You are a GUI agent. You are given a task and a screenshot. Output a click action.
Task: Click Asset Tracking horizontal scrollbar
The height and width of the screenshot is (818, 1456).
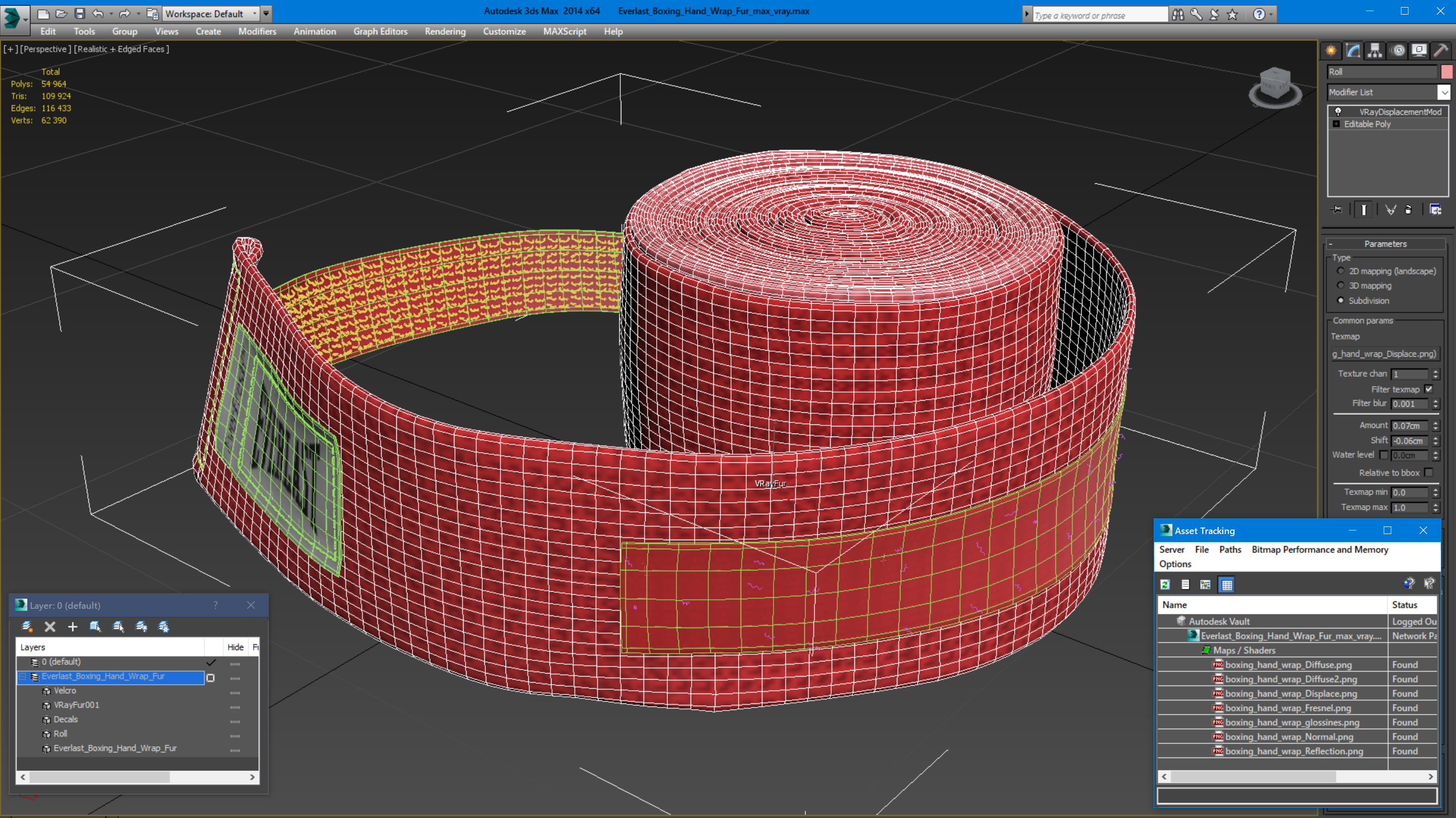click(1297, 777)
